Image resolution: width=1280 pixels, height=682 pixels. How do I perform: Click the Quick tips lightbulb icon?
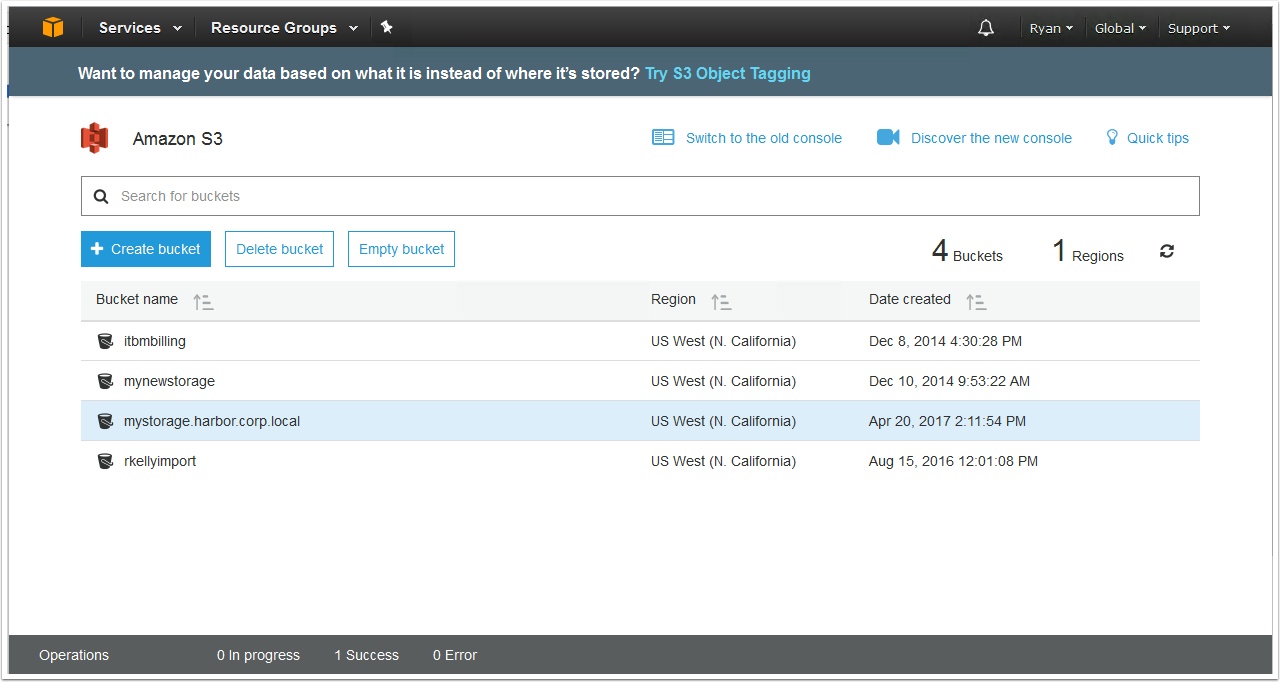click(1112, 137)
